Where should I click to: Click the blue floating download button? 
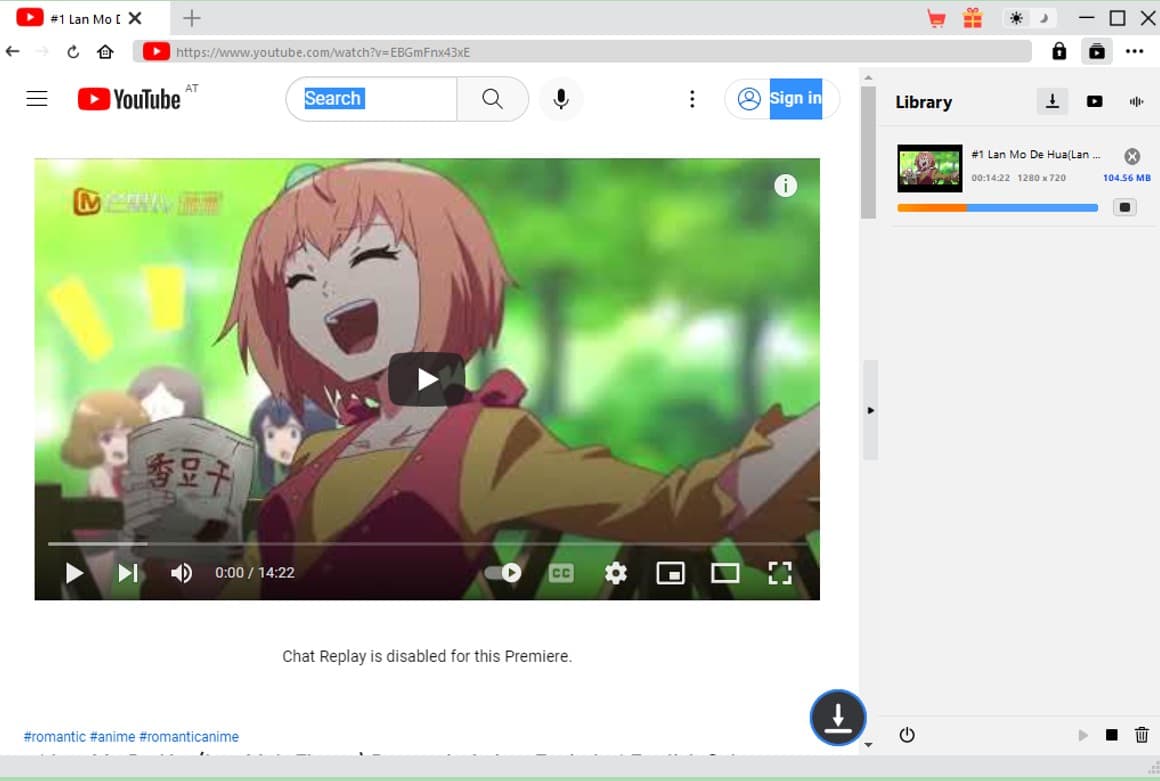[837, 717]
